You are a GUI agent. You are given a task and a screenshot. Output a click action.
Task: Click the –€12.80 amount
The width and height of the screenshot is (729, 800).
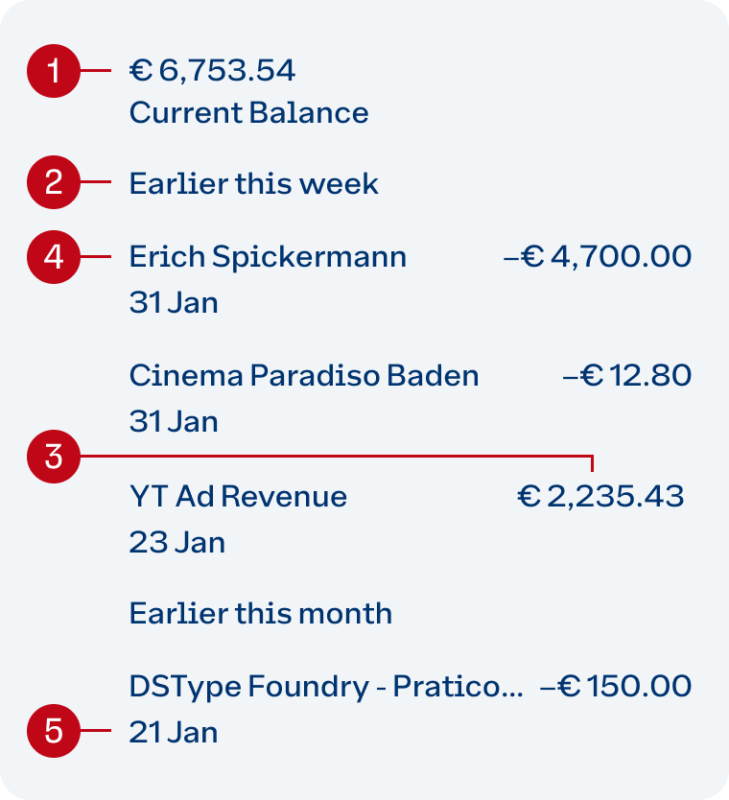(627, 376)
